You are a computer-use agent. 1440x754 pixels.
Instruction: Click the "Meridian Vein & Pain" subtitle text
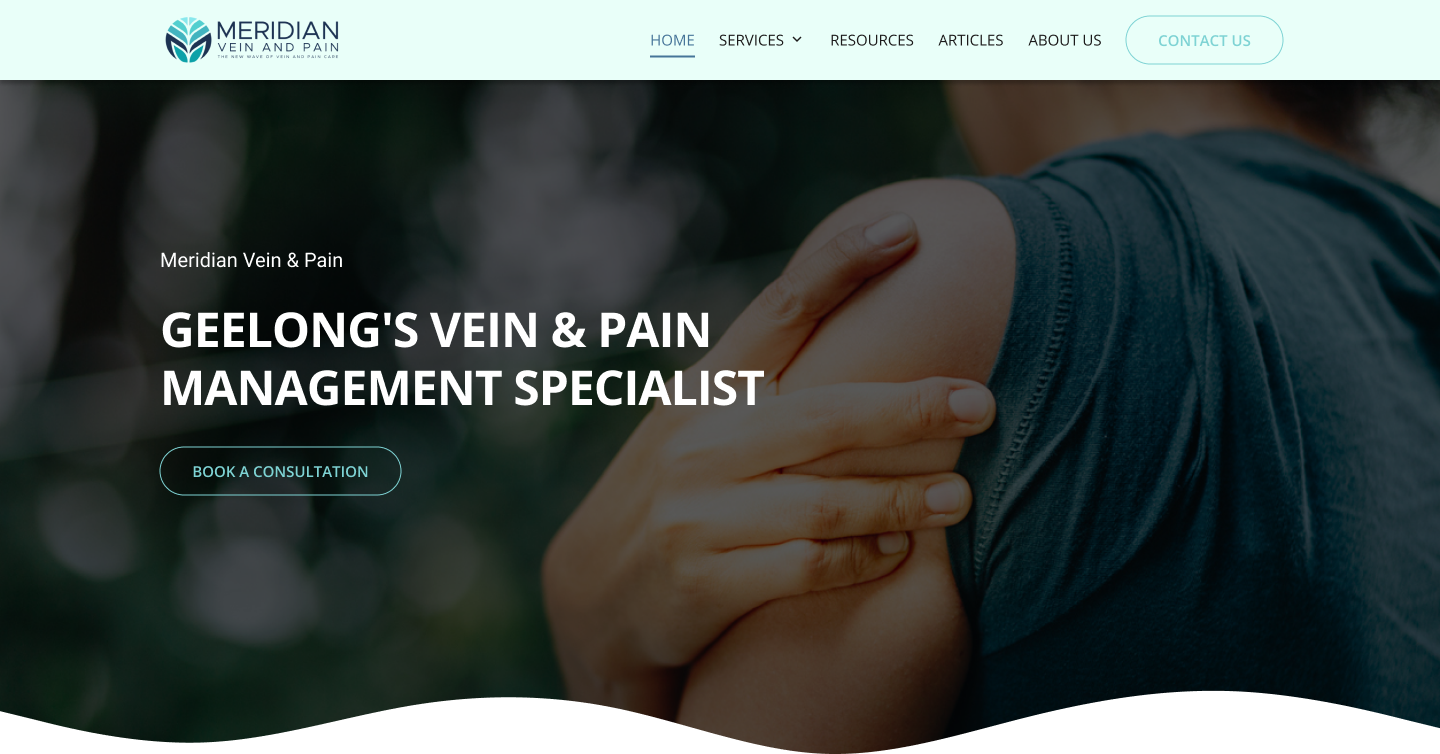(x=251, y=260)
